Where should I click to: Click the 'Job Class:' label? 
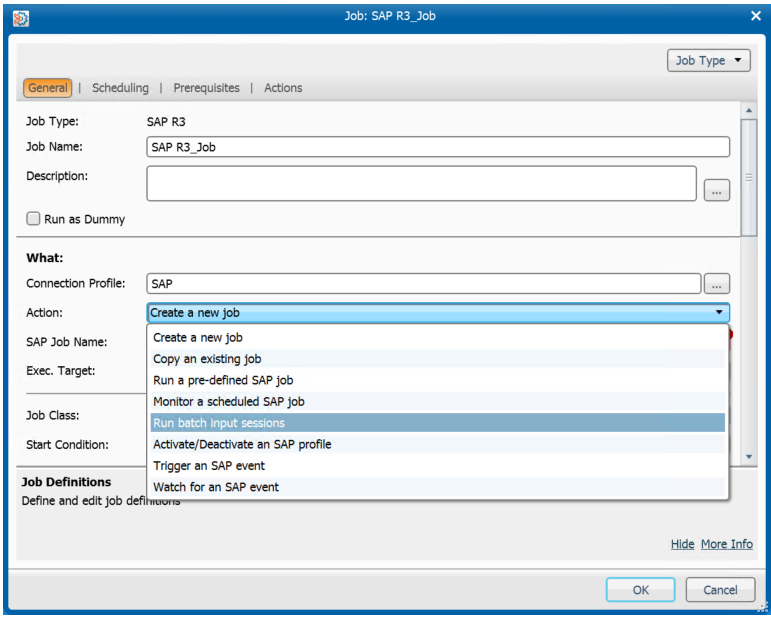click(x=53, y=415)
